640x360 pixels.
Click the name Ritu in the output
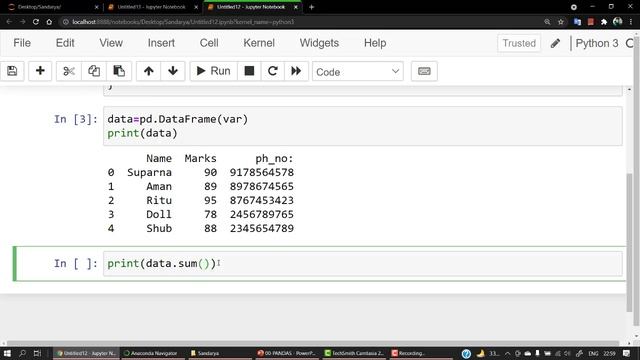pyautogui.click(x=159, y=200)
